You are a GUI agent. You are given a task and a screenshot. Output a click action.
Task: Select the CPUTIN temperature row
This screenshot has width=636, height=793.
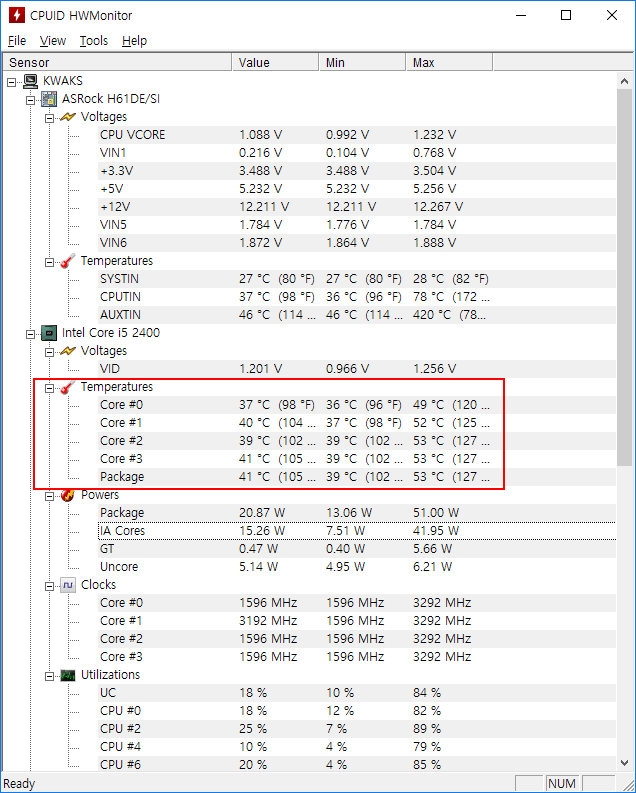coord(357,297)
